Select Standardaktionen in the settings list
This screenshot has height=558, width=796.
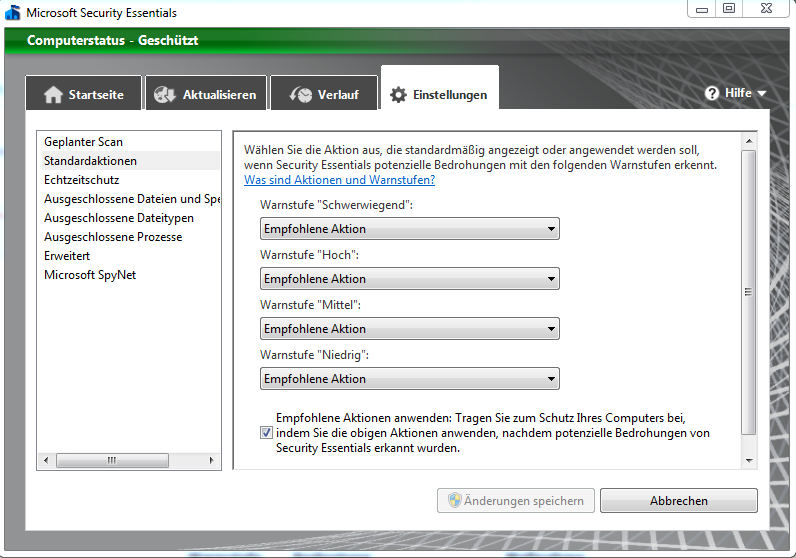tap(131, 160)
